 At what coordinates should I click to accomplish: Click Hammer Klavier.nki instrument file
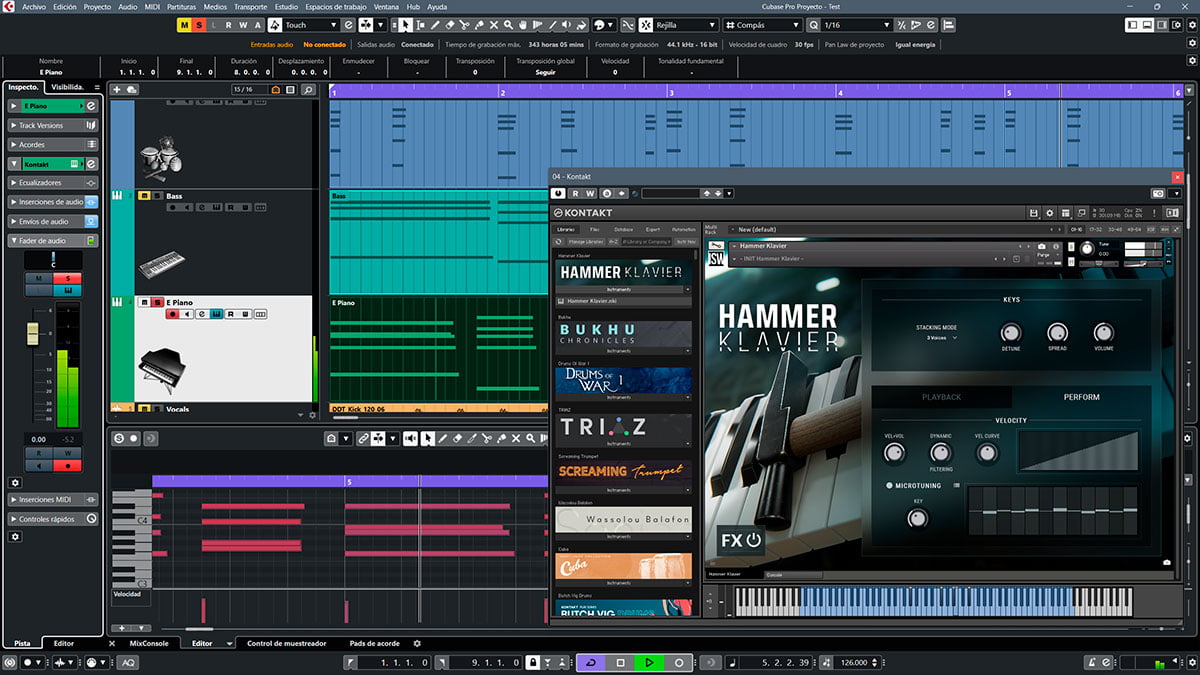(623, 300)
